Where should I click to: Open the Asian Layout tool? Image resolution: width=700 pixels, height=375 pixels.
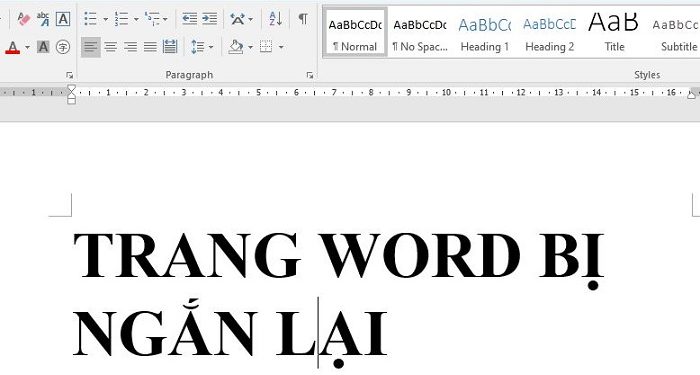[x=238, y=19]
